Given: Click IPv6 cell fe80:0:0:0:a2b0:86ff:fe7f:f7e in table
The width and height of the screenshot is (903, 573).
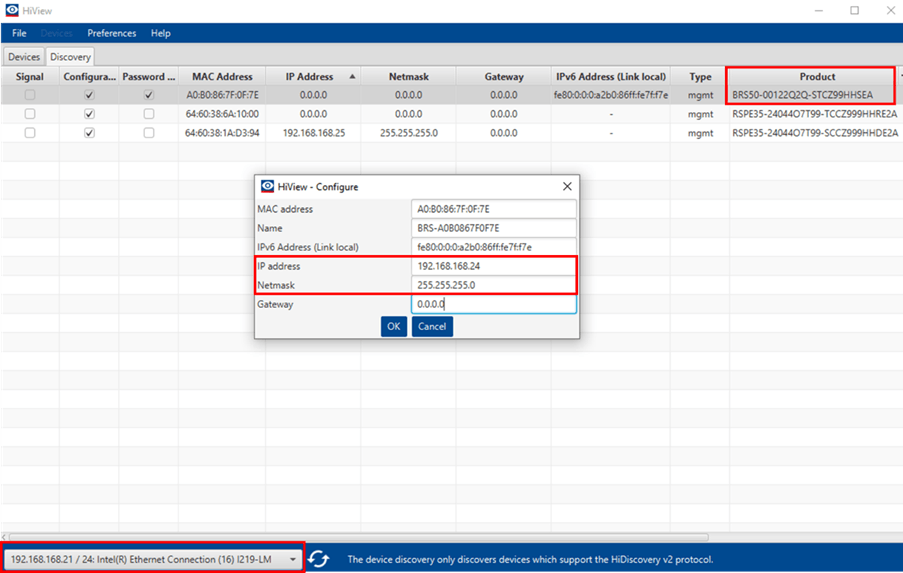Looking at the screenshot, I should [611, 95].
